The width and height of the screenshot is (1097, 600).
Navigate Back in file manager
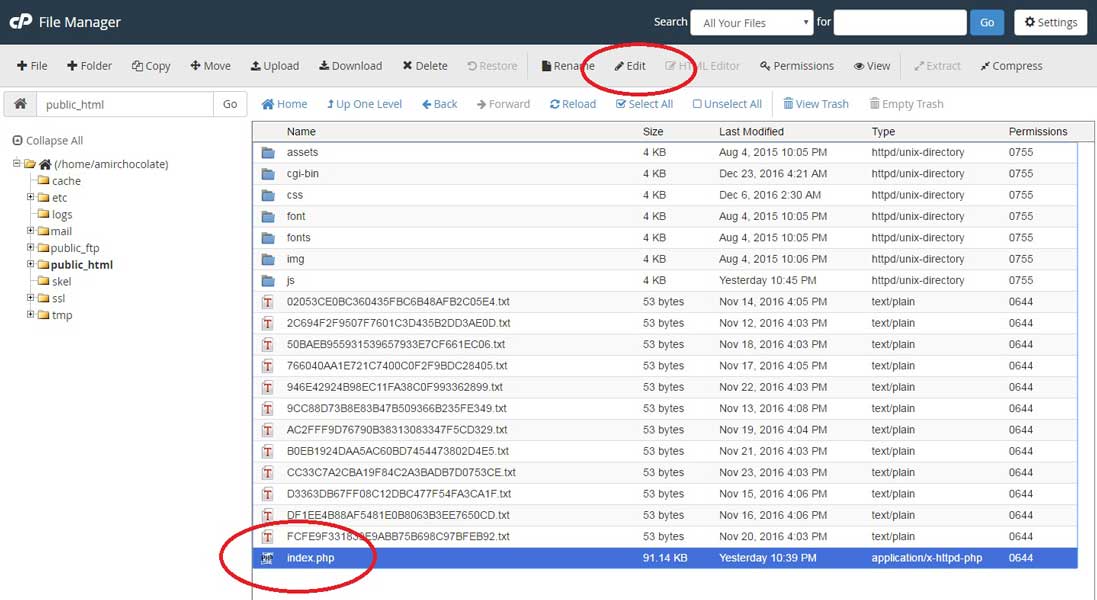(439, 104)
